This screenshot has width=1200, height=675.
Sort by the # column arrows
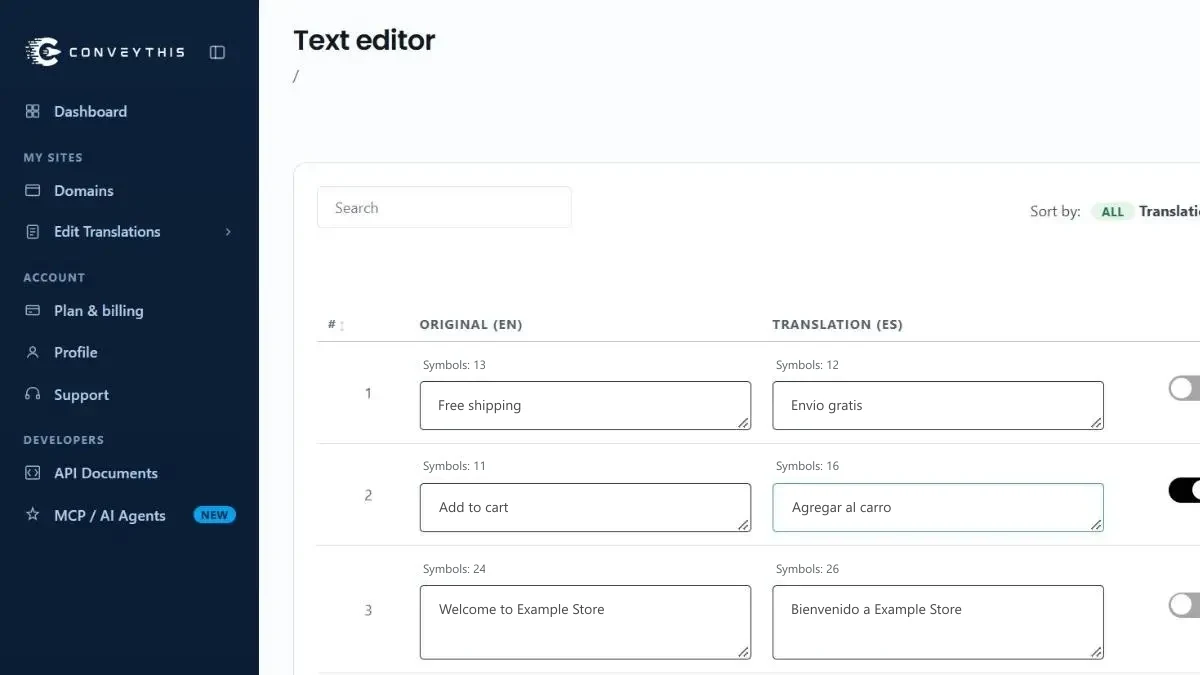[342, 325]
